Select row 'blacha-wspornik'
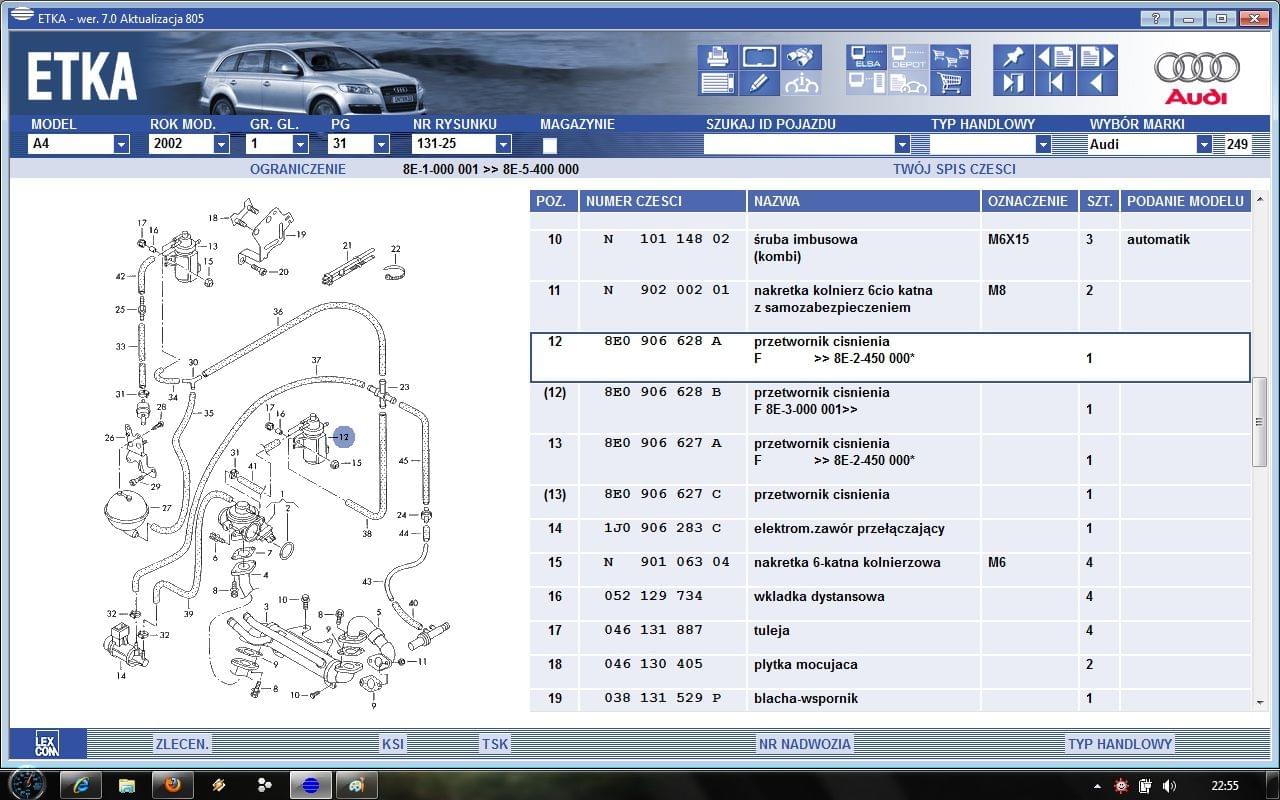 (x=890, y=698)
